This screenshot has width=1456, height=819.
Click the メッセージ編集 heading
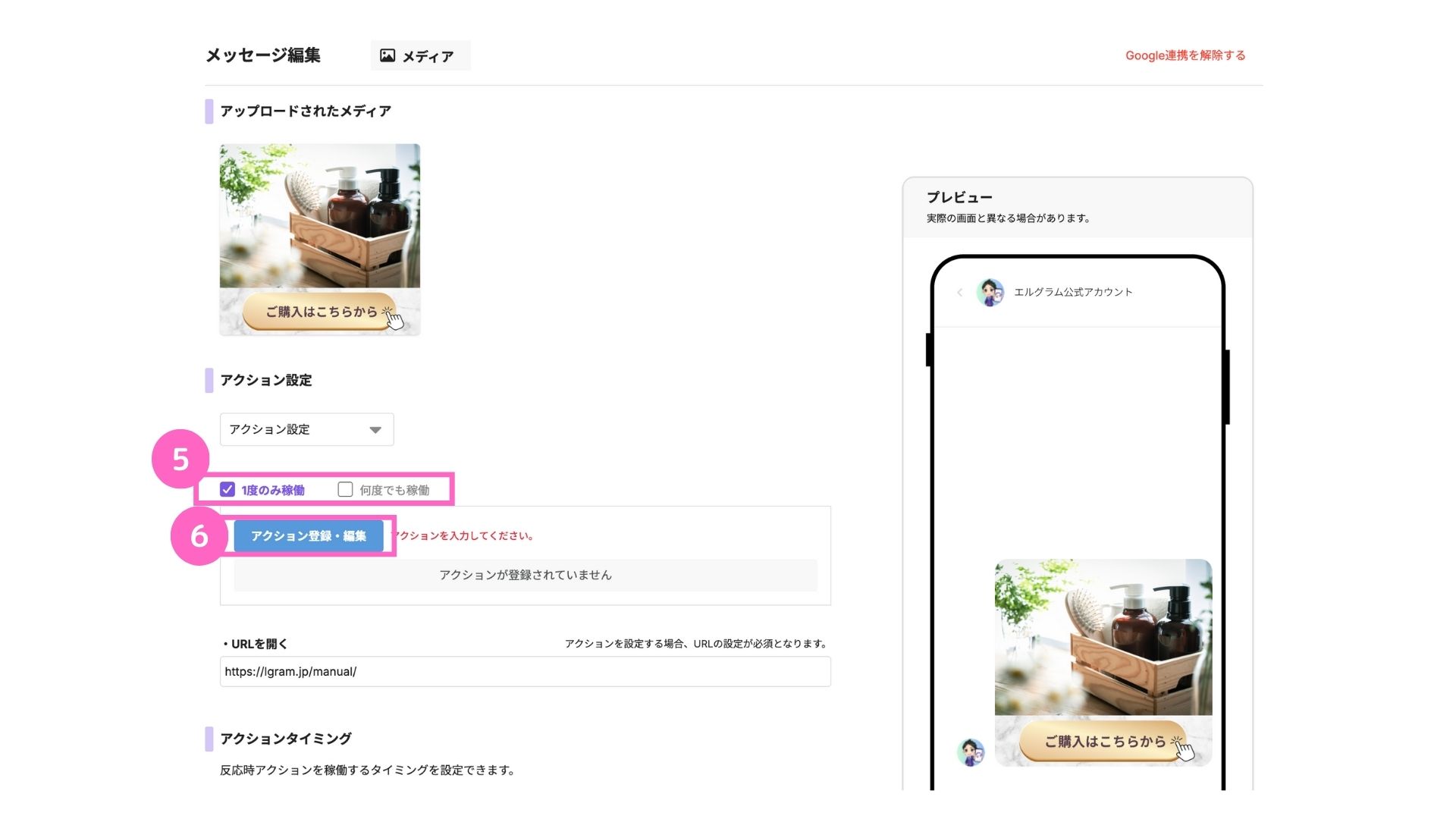[263, 55]
